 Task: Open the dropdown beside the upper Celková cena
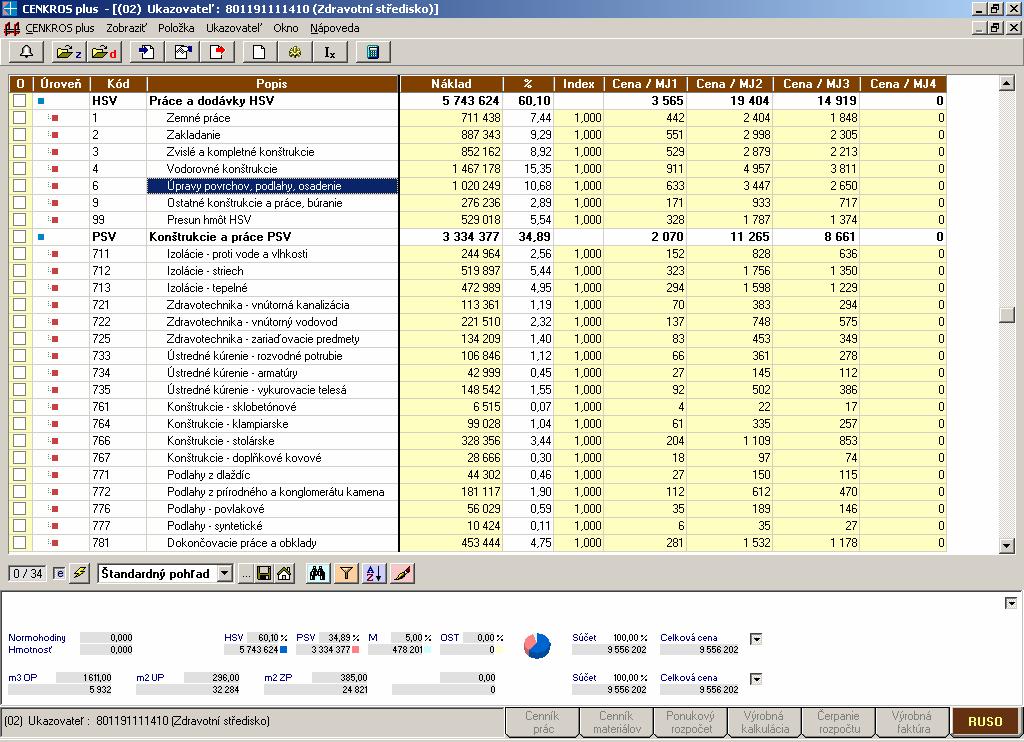coord(756,638)
